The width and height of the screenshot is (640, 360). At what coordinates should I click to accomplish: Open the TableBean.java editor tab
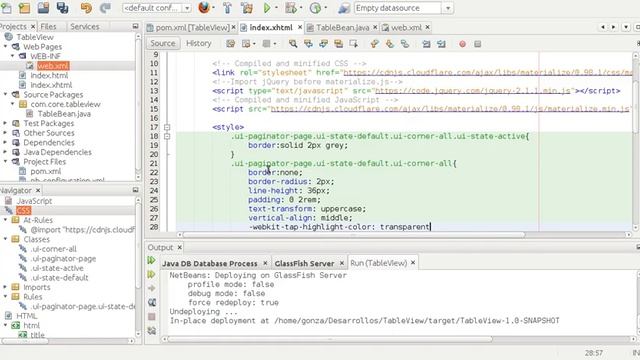coord(342,27)
